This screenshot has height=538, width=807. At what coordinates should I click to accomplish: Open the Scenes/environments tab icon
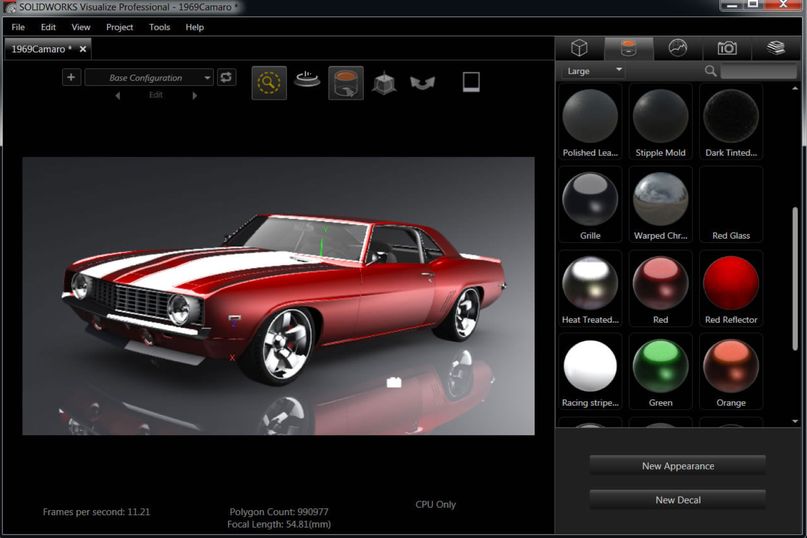tap(678, 48)
